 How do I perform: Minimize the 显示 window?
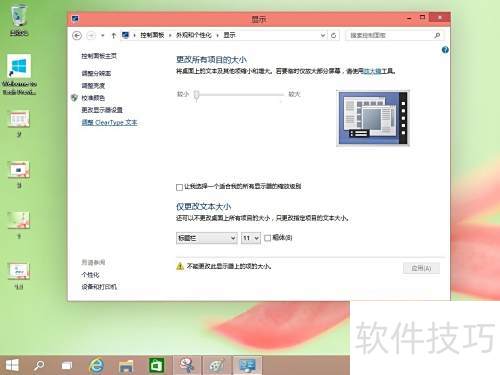coord(409,19)
